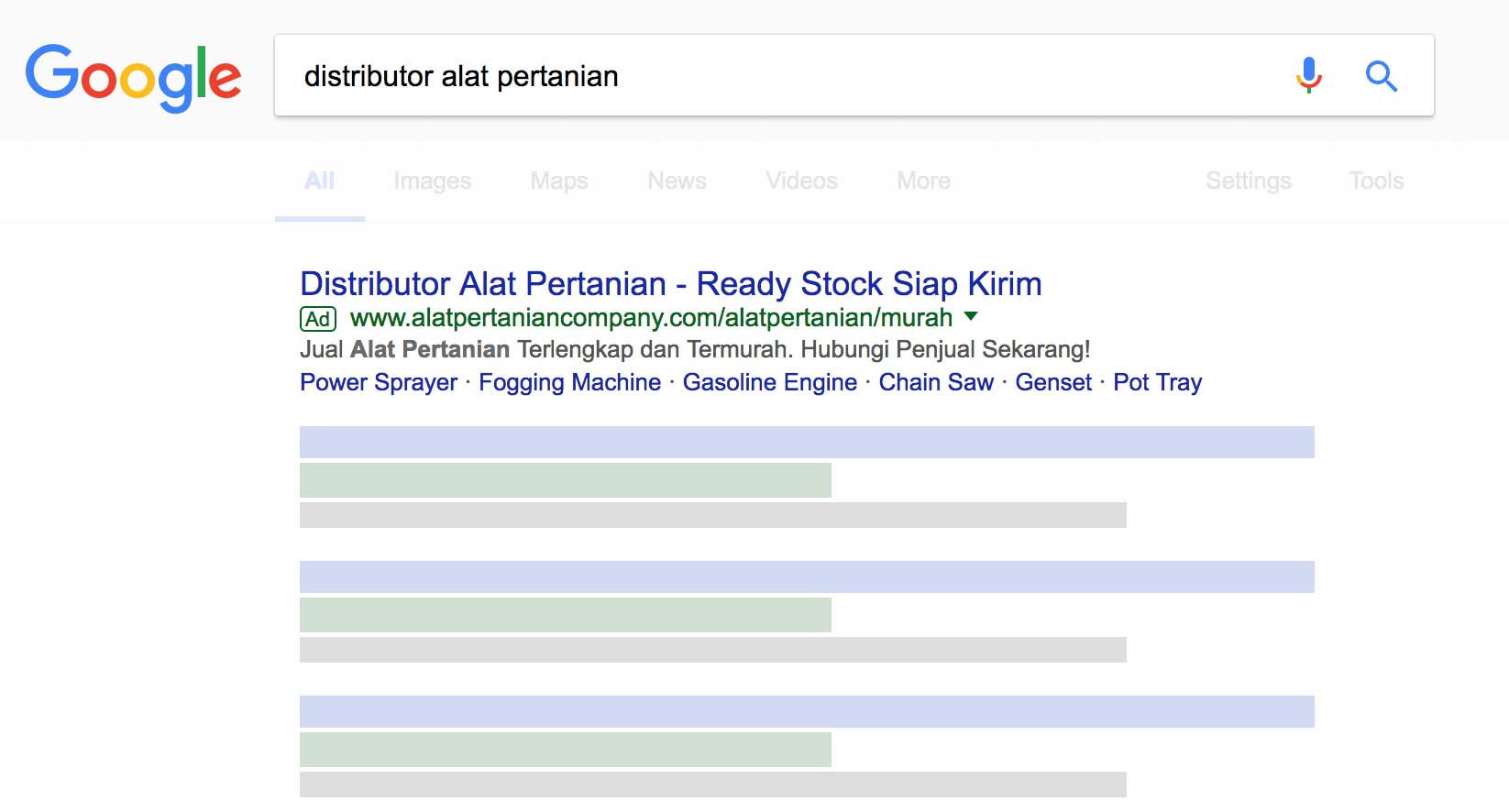Switch to the Maps tab
The image size is (1509, 812).
point(559,181)
